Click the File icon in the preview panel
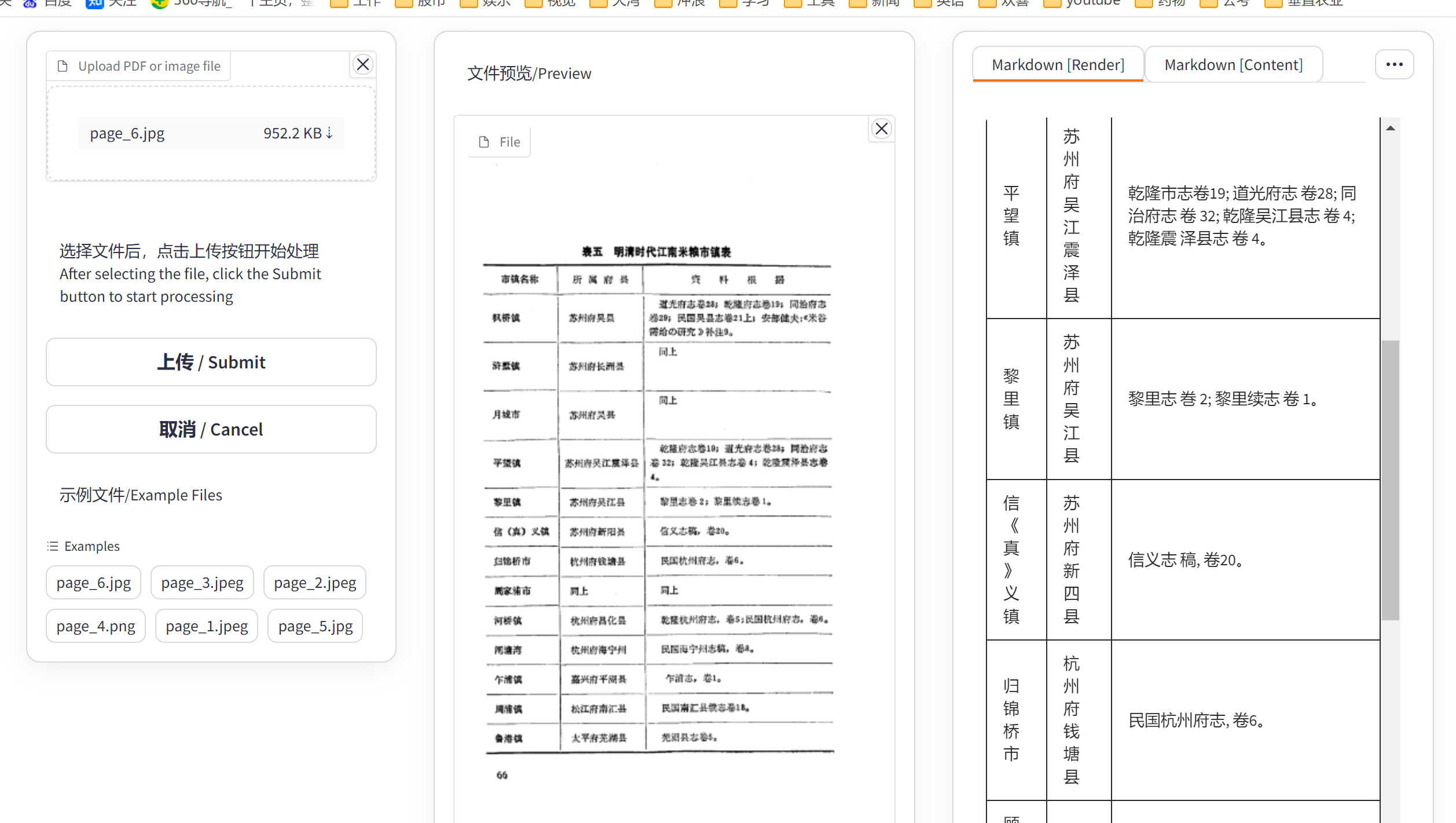This screenshot has width=1456, height=823. (x=484, y=141)
